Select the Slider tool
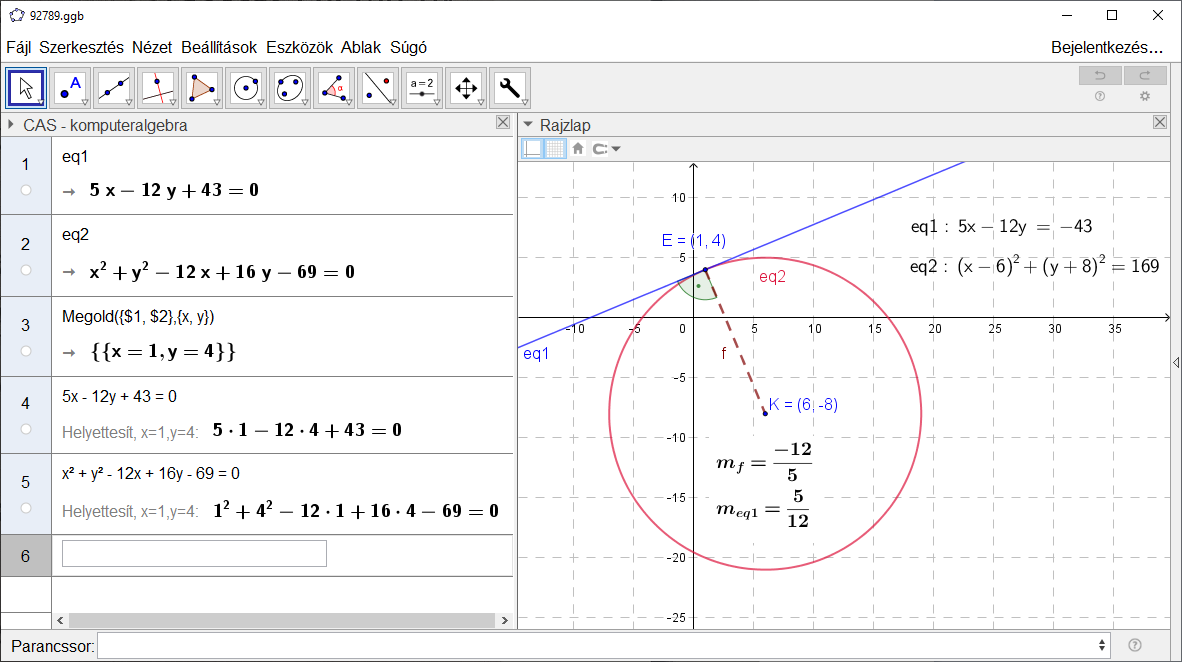 pos(422,88)
